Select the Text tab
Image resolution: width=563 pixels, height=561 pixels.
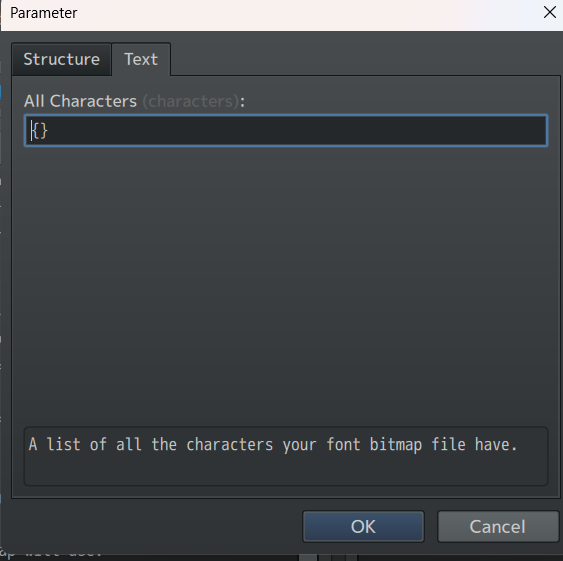[141, 59]
